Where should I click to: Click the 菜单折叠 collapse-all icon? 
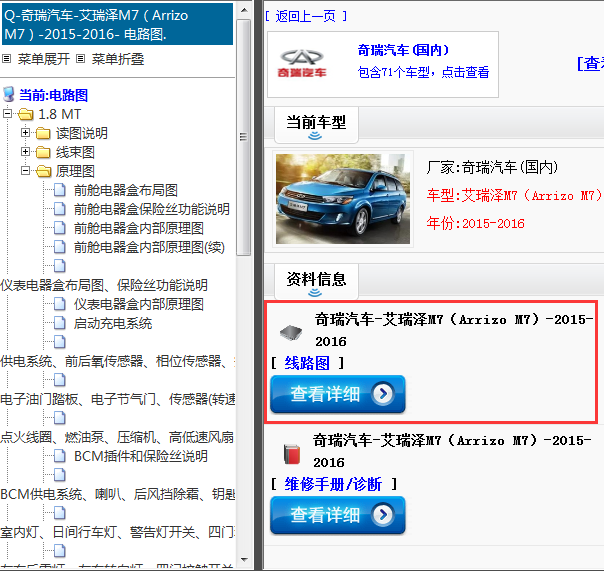(80, 59)
